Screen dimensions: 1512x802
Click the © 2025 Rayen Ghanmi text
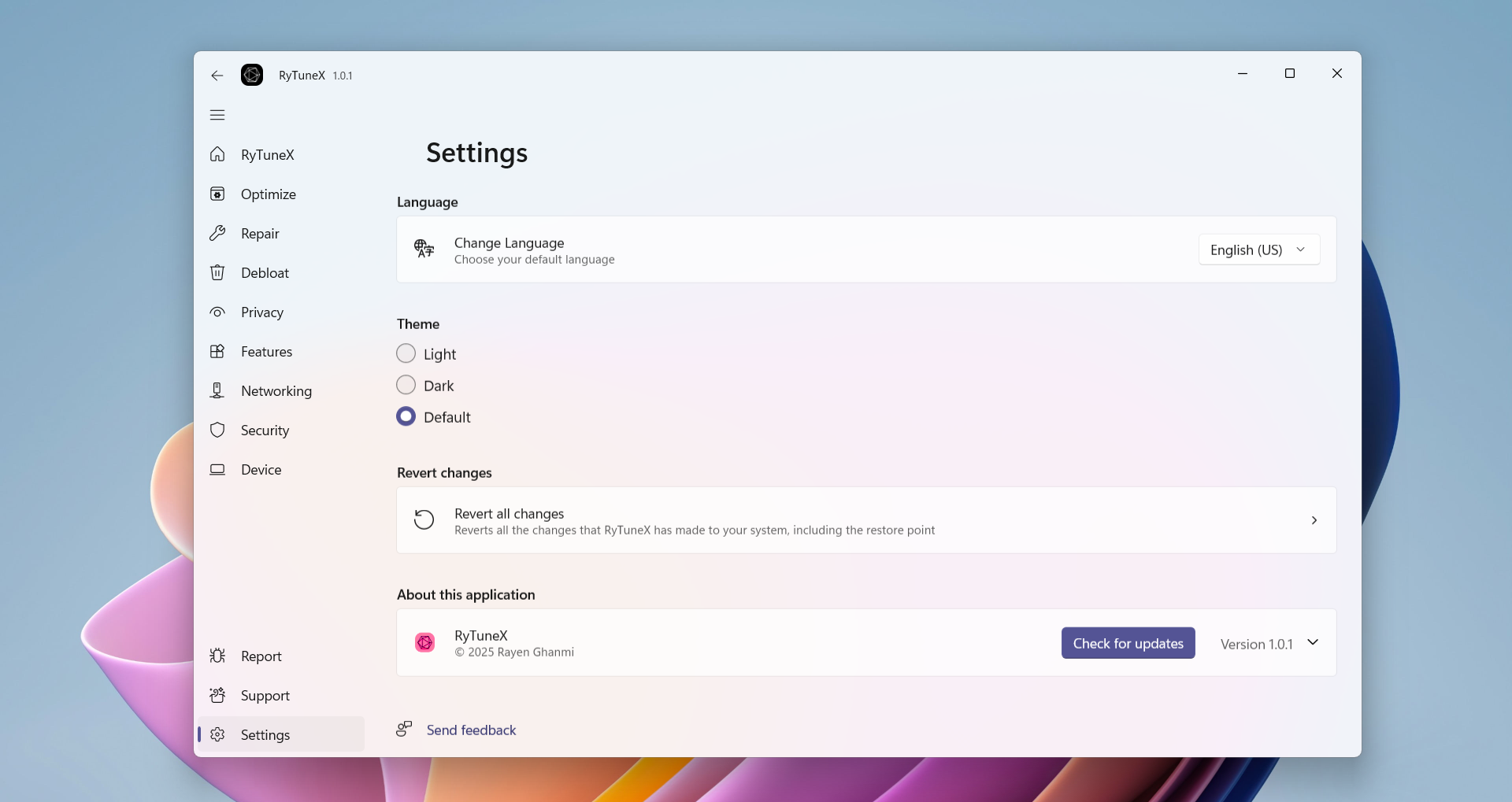514,652
